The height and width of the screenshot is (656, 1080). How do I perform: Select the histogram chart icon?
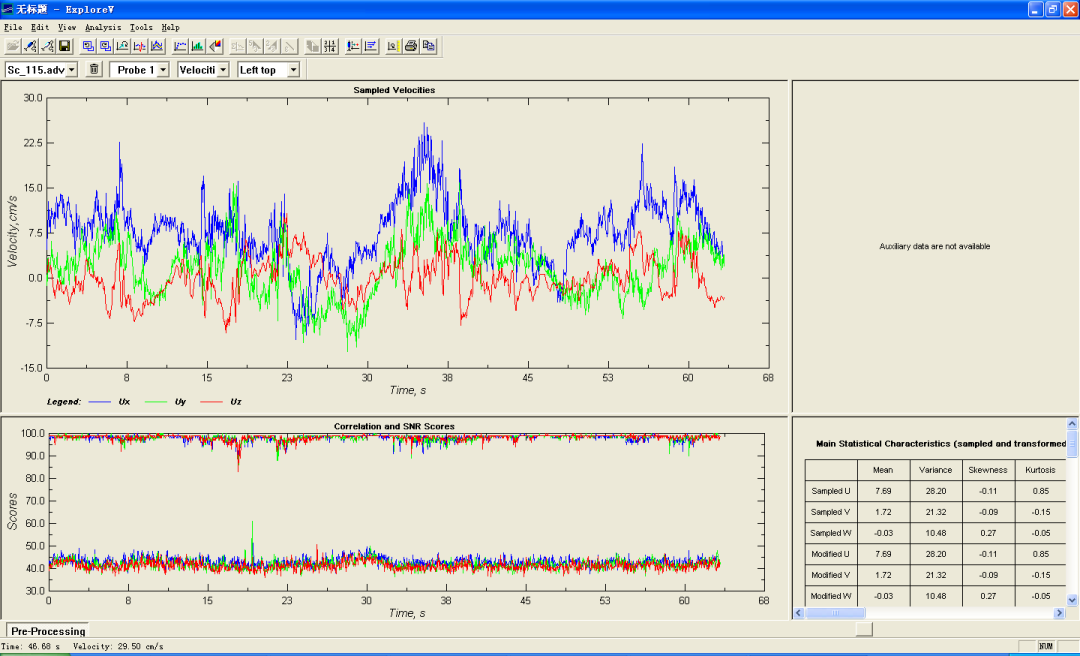pos(197,45)
